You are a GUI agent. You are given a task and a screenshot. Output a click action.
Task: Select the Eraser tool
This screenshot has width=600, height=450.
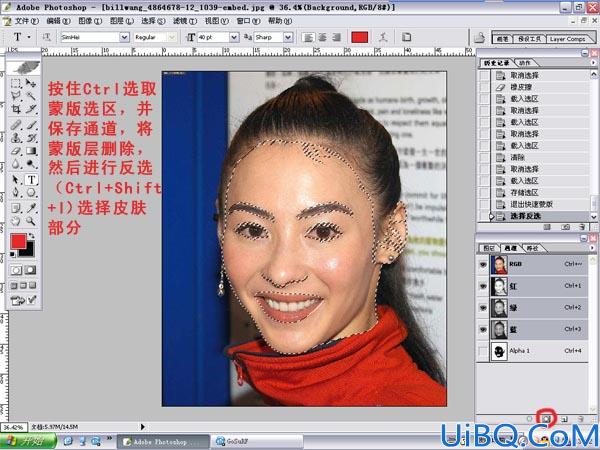16,151
